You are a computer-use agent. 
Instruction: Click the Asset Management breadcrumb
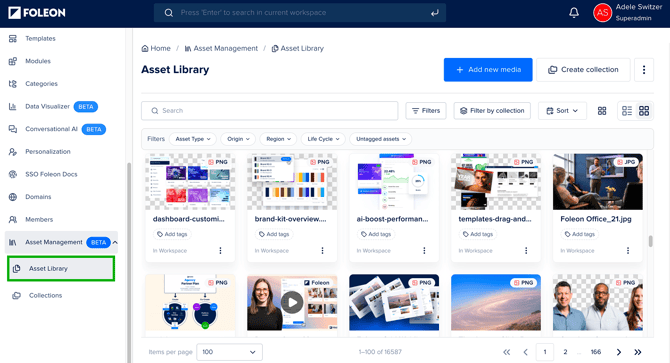[221, 48]
